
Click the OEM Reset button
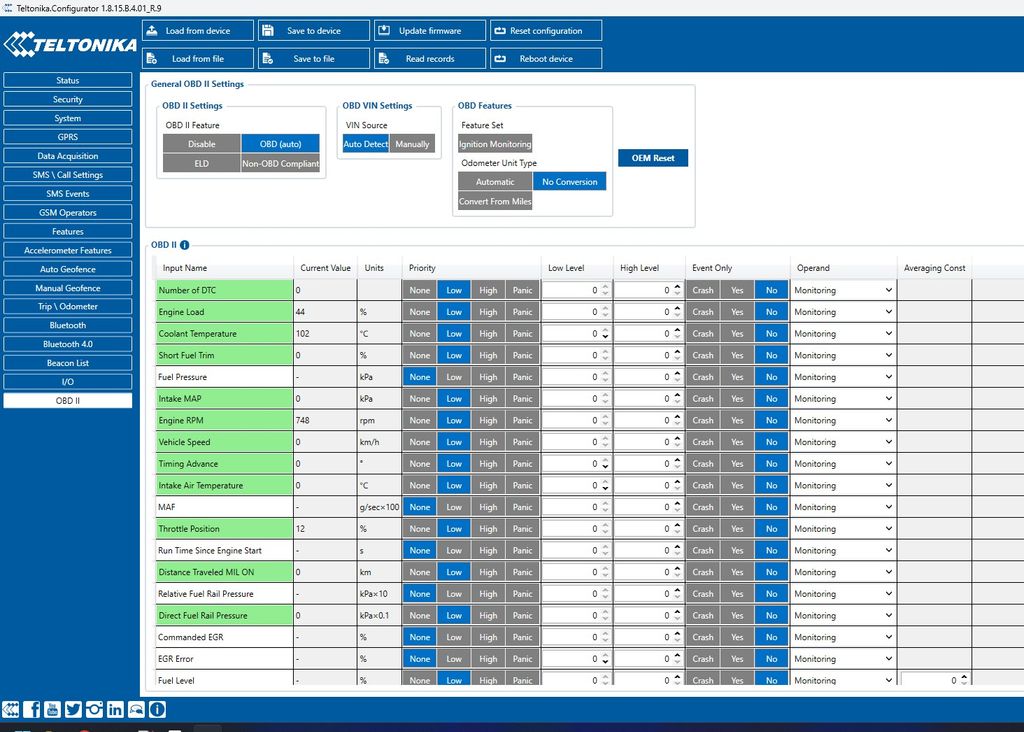pyautogui.click(x=652, y=158)
